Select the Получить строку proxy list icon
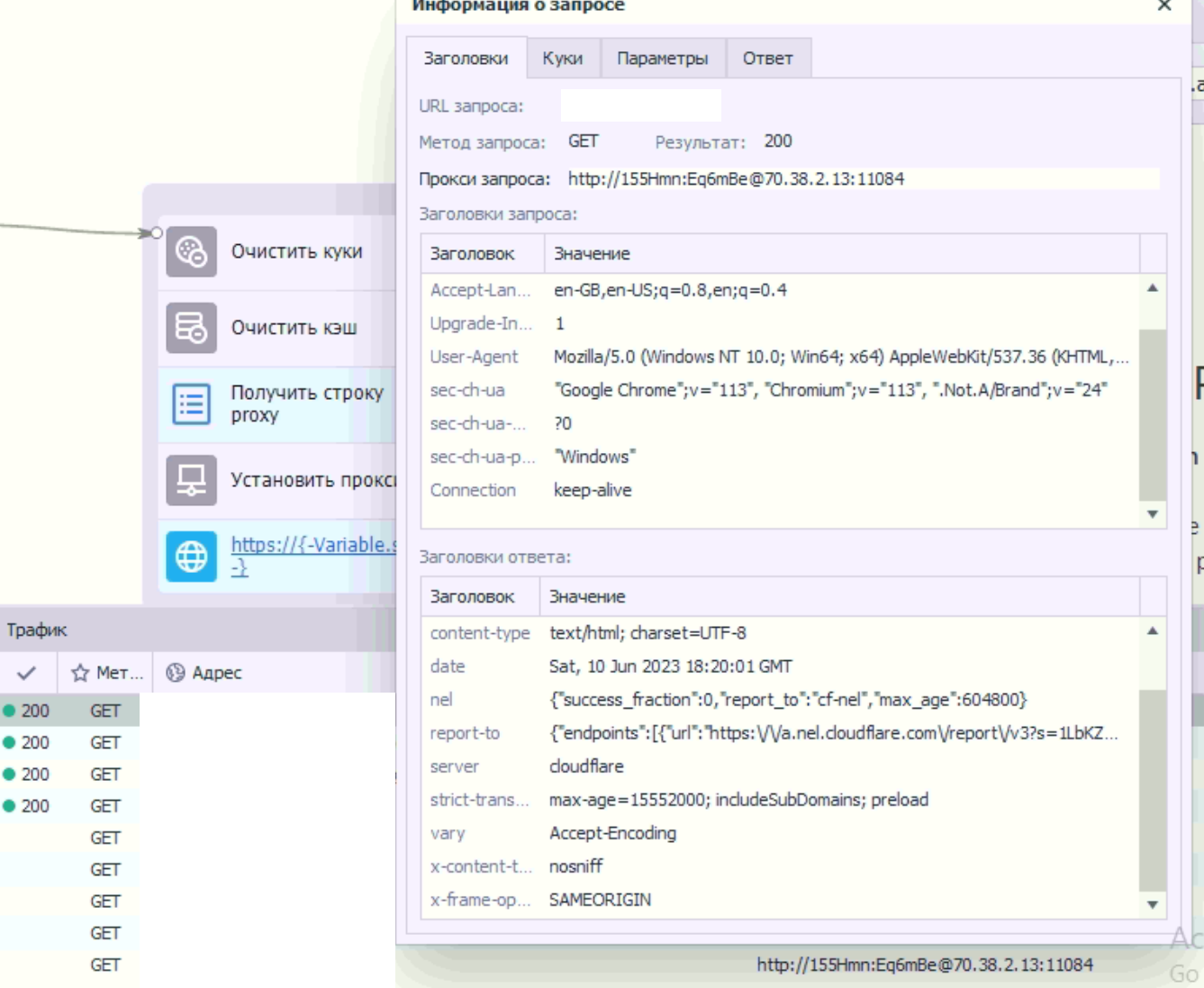1204x988 pixels. point(191,404)
